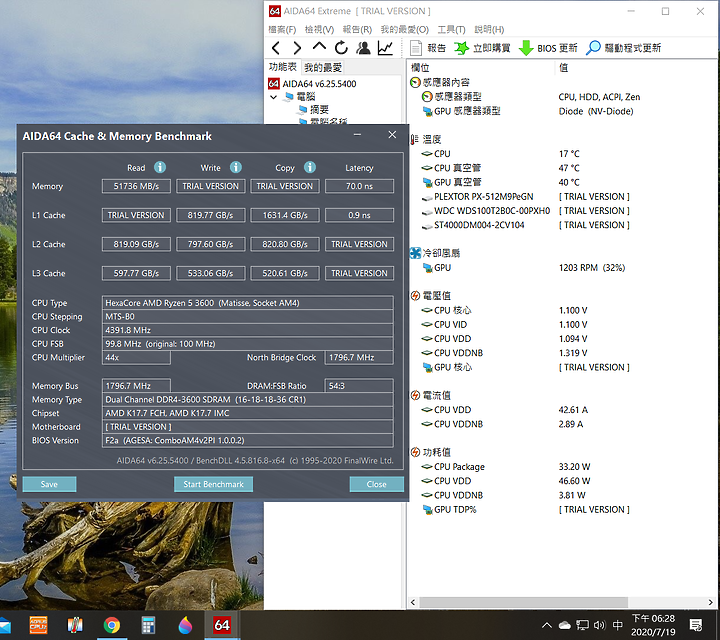Select the CPU VID voltage row
The image size is (720, 640).
coord(504,325)
